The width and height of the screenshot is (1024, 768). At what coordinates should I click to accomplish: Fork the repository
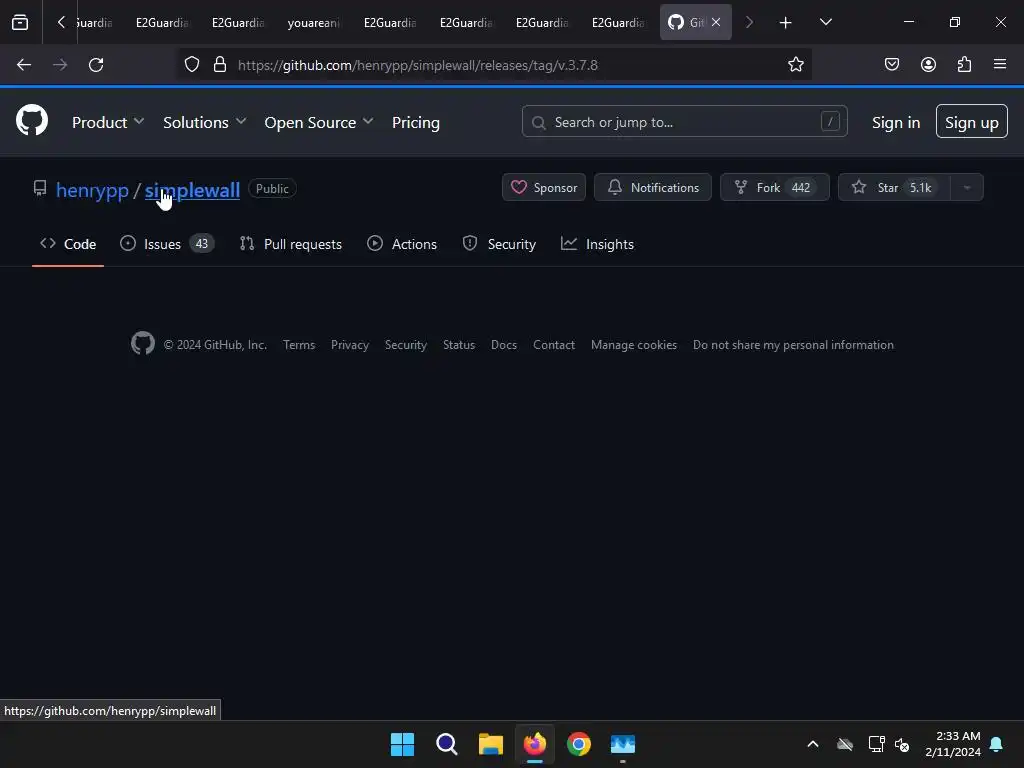point(775,187)
